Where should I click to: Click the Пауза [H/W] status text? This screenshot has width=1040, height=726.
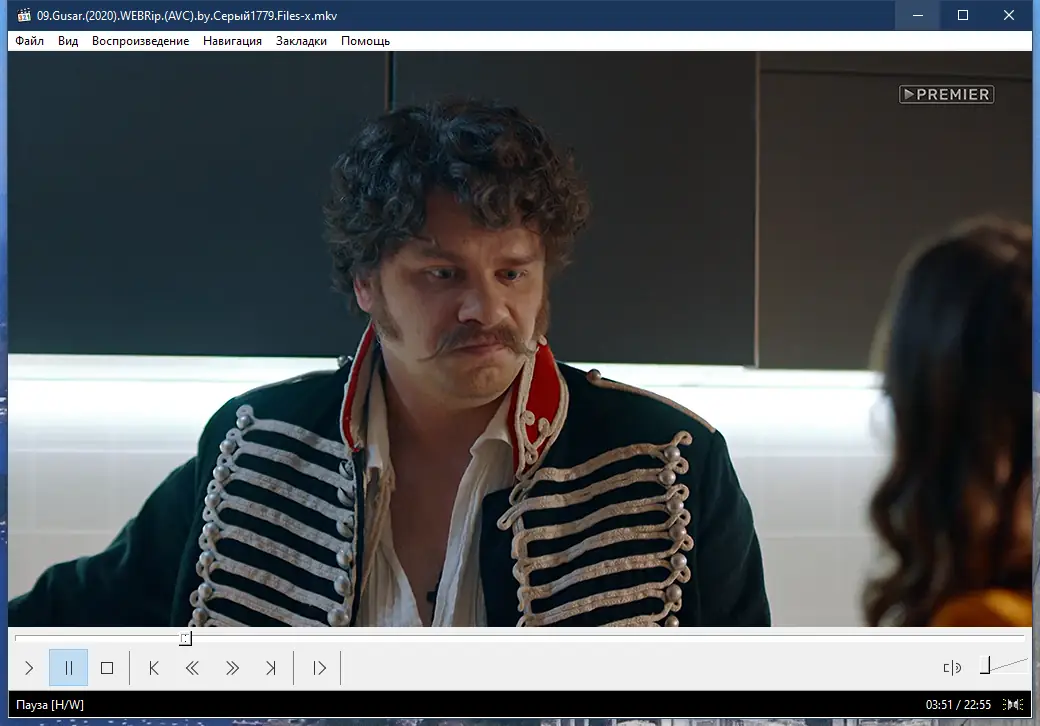(50, 705)
